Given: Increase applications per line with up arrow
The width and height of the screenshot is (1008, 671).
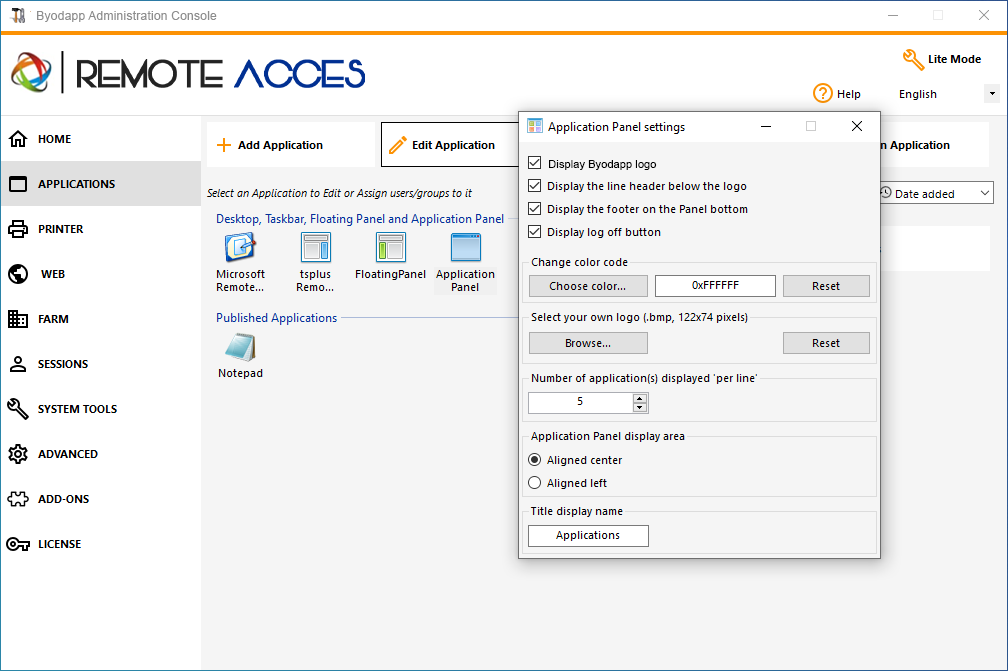Looking at the screenshot, I should click(x=640, y=398).
